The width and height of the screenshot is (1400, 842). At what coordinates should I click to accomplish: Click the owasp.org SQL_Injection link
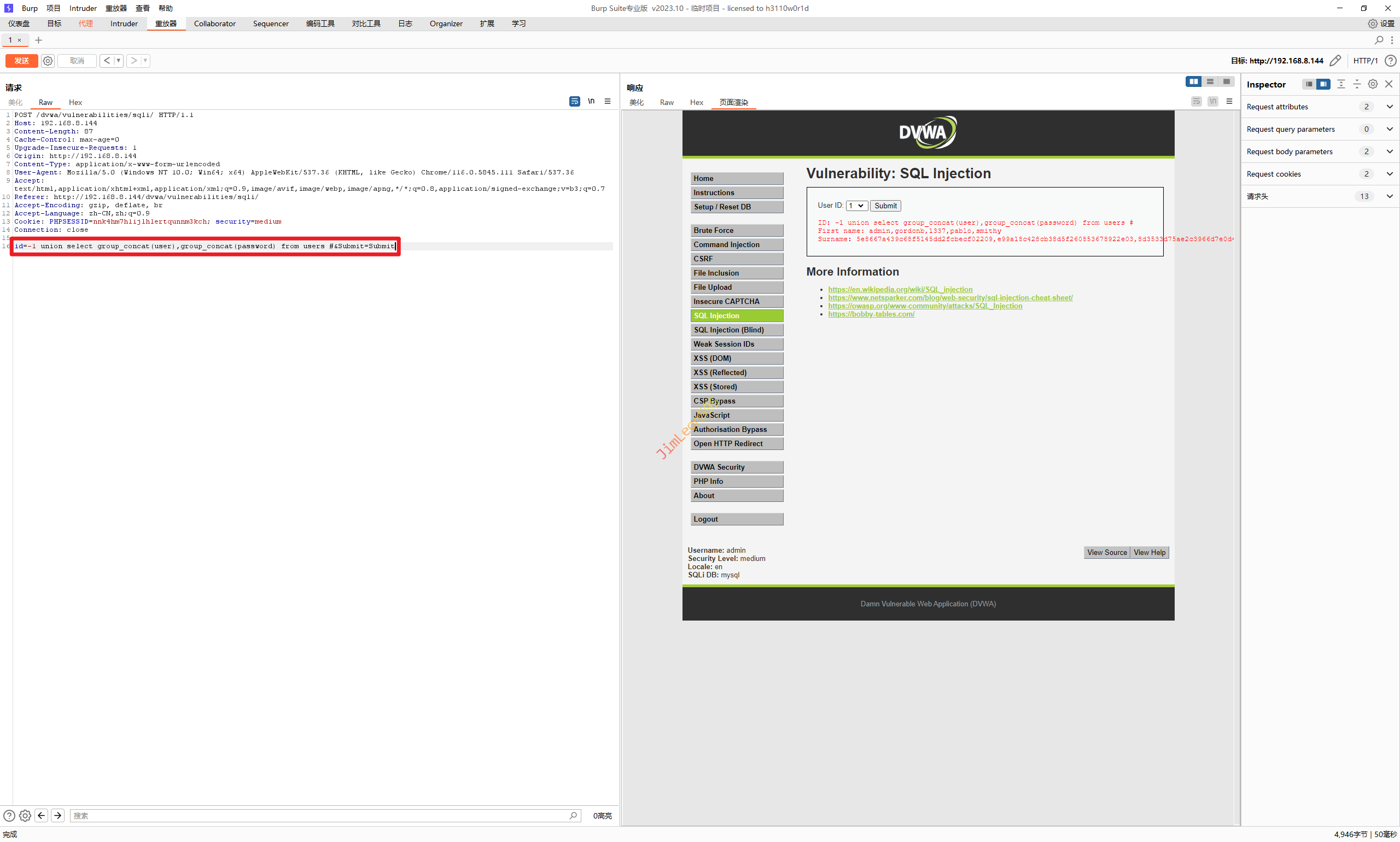click(x=924, y=306)
